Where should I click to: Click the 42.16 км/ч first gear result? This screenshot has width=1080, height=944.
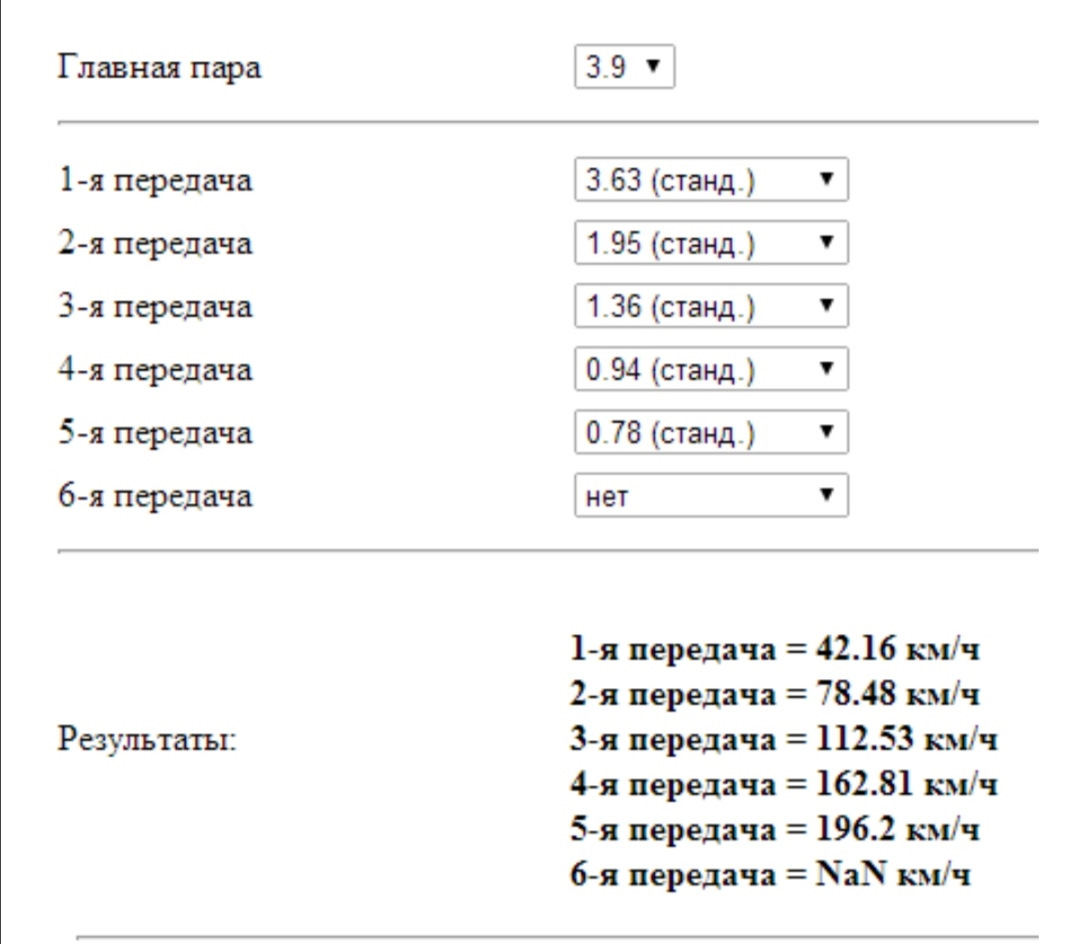pos(776,650)
